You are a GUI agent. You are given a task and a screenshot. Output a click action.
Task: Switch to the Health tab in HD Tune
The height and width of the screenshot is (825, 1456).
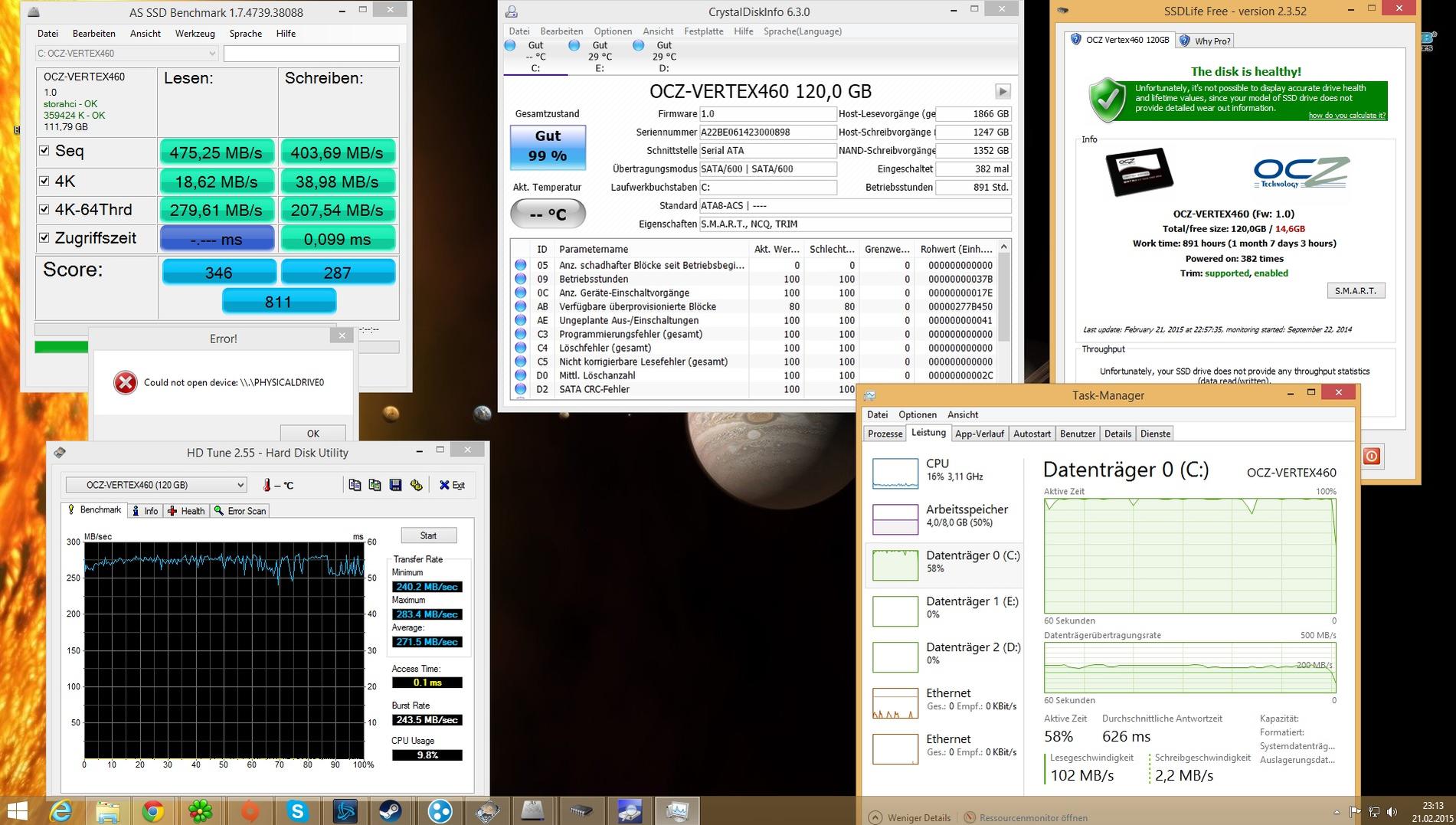click(x=186, y=511)
